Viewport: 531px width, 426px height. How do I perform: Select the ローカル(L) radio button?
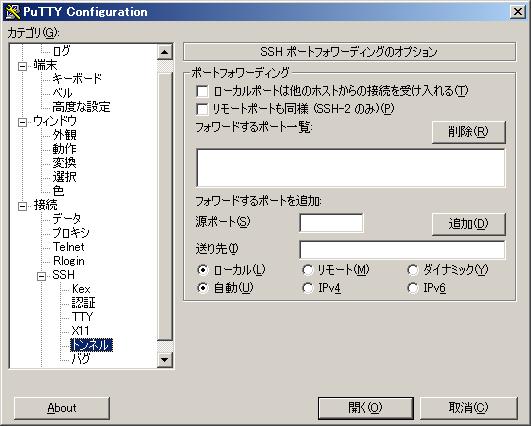pos(202,270)
